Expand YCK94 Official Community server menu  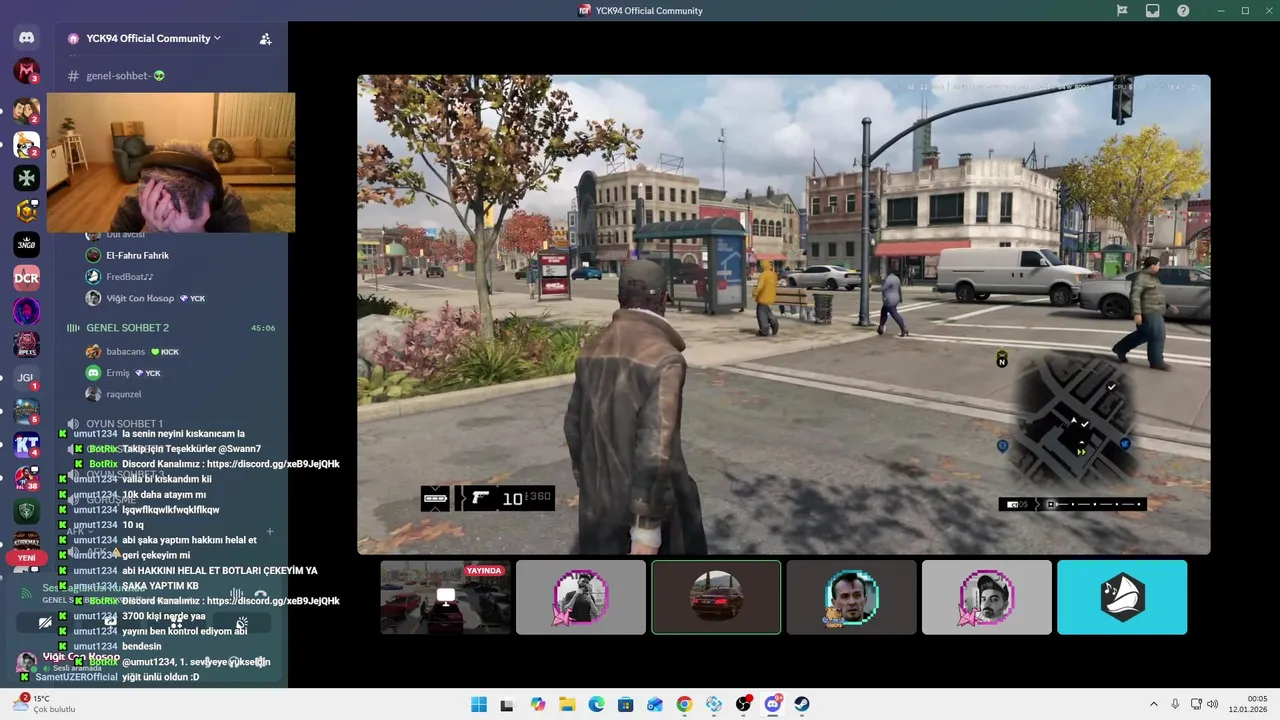tap(153, 38)
